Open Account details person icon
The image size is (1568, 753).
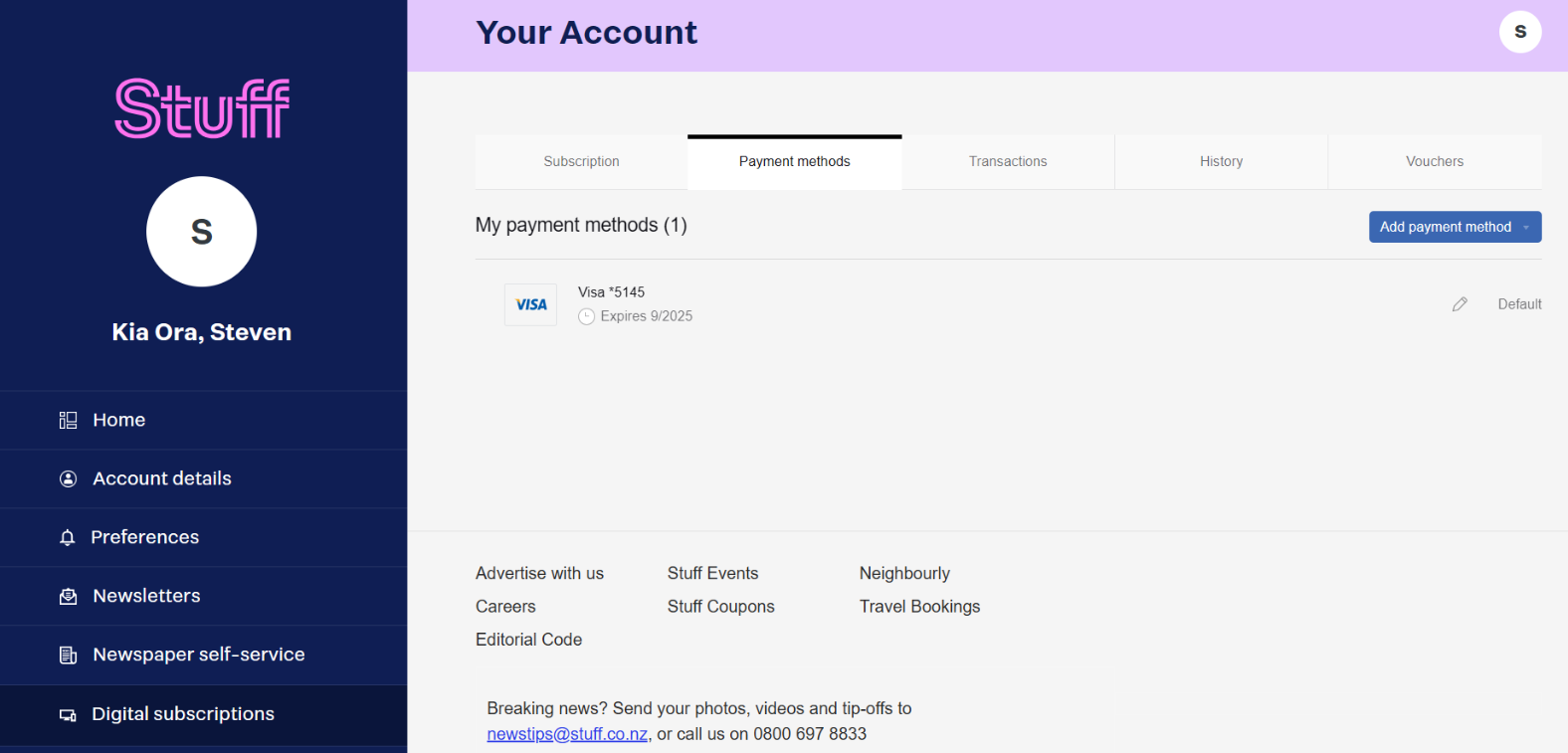(x=68, y=479)
